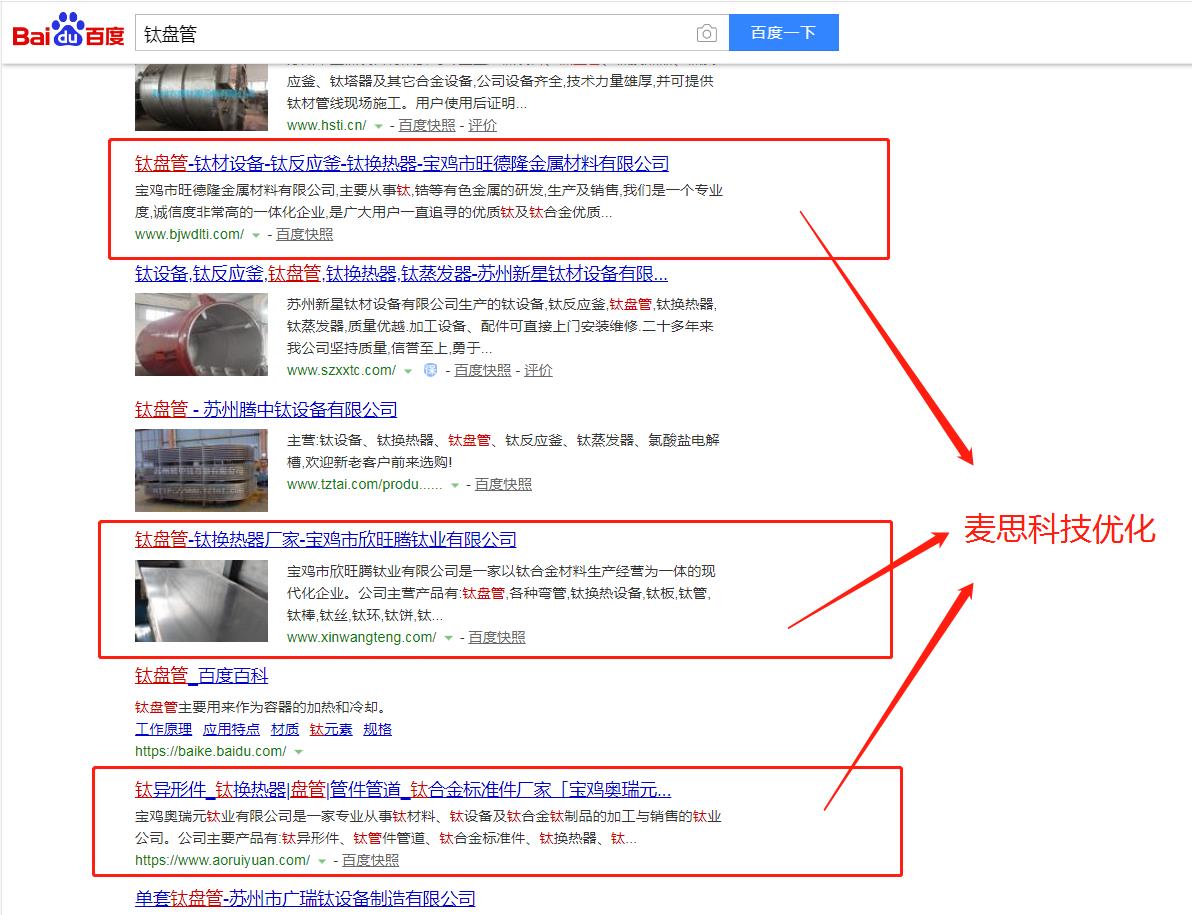Open the 宝鸡市旺德隆金属材料有限公司 result title
1192x915 pixels.
point(402,163)
